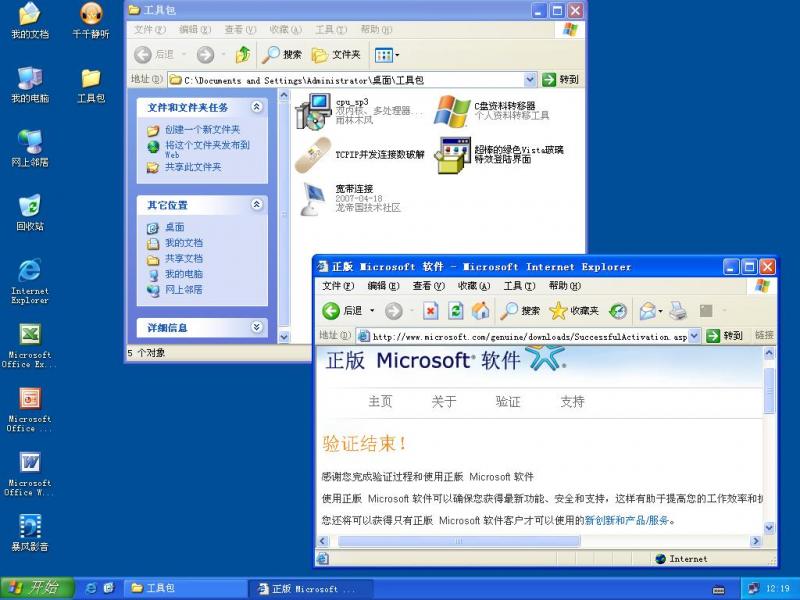Select the 超棒的绿色Vista玻璃特效登陆界面 file
The height and width of the screenshot is (600, 800).
pos(499,155)
